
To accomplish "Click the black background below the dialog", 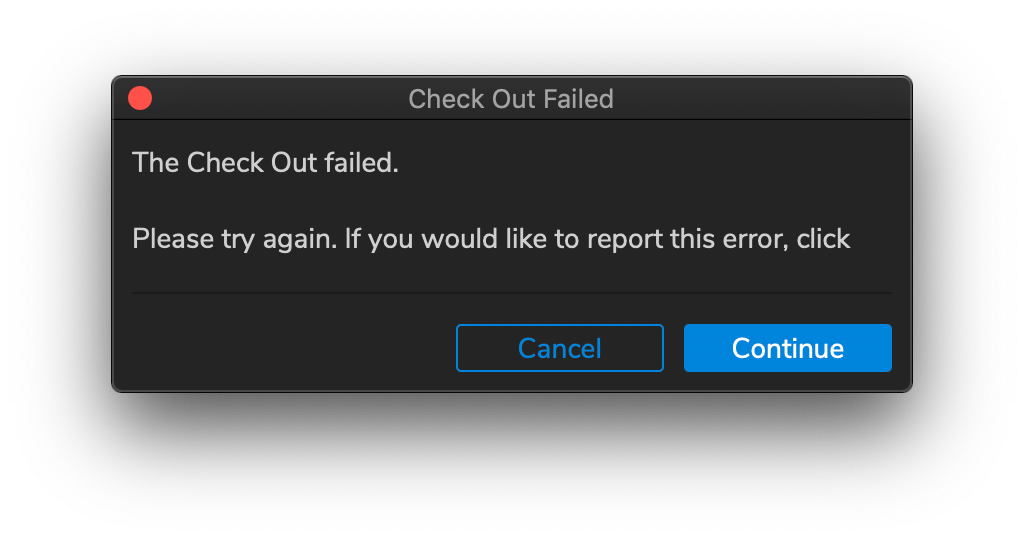I will (511, 465).
